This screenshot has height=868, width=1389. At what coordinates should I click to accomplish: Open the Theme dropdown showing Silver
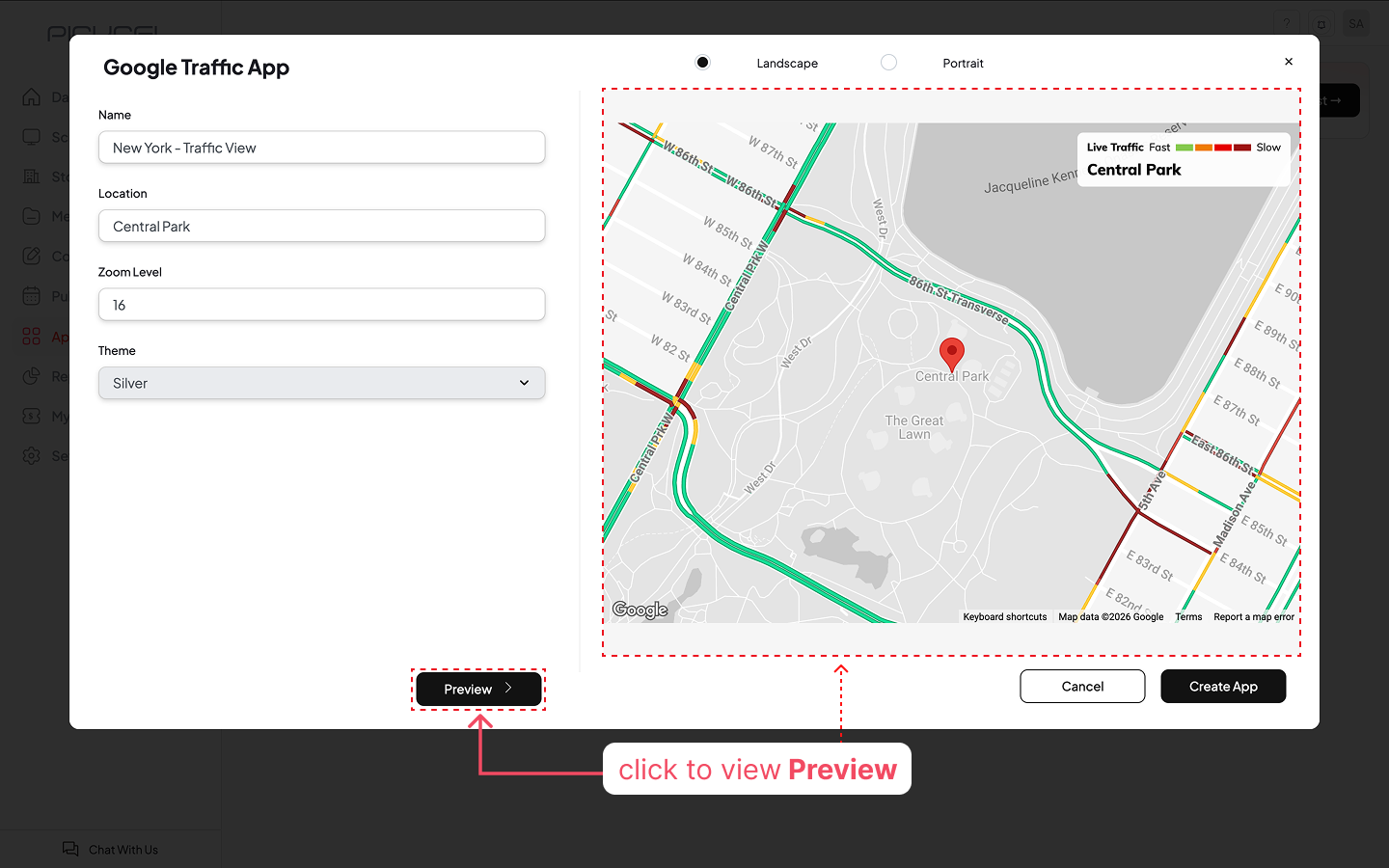pyautogui.click(x=321, y=383)
